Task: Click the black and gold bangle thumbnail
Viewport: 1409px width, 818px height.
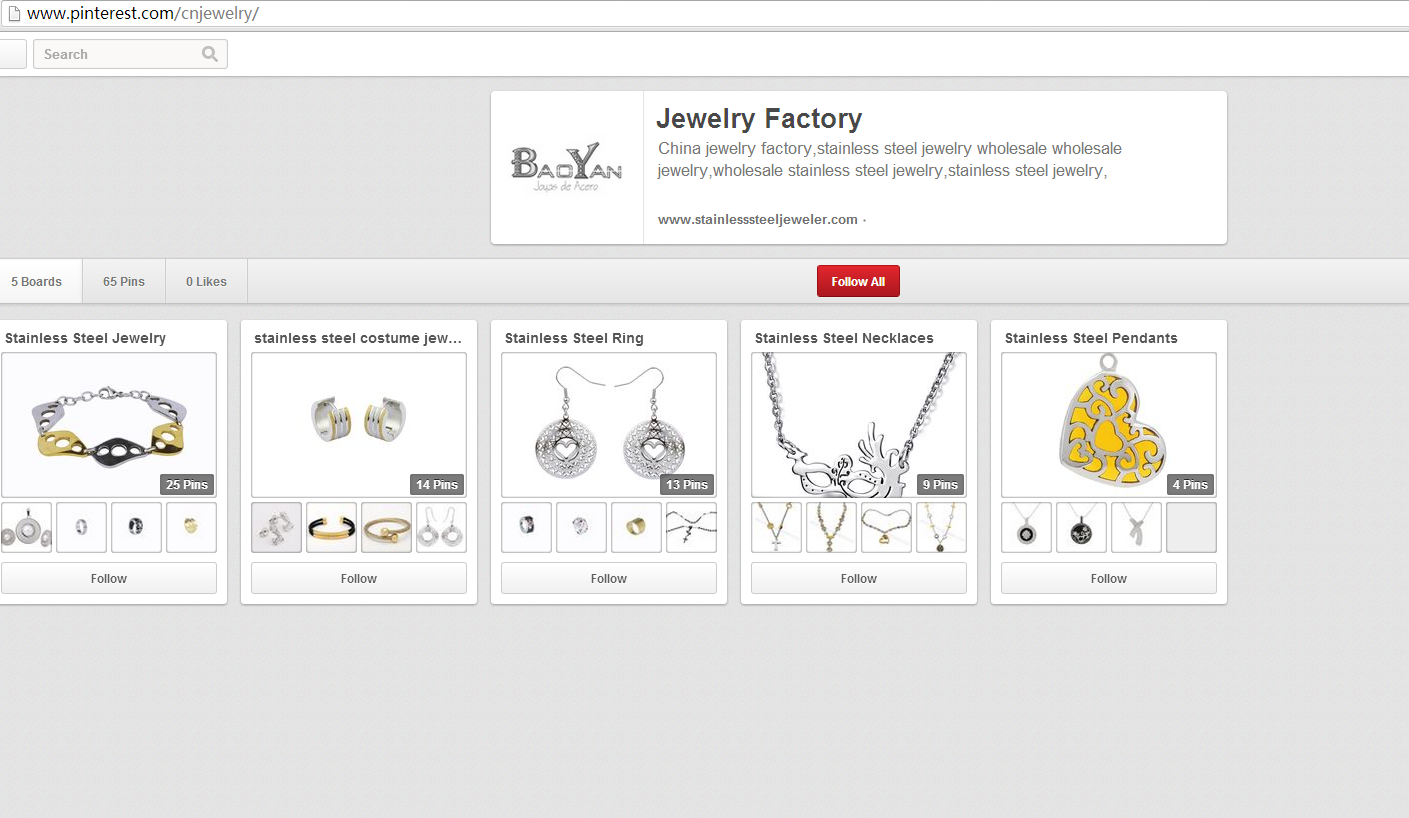Action: [331, 527]
